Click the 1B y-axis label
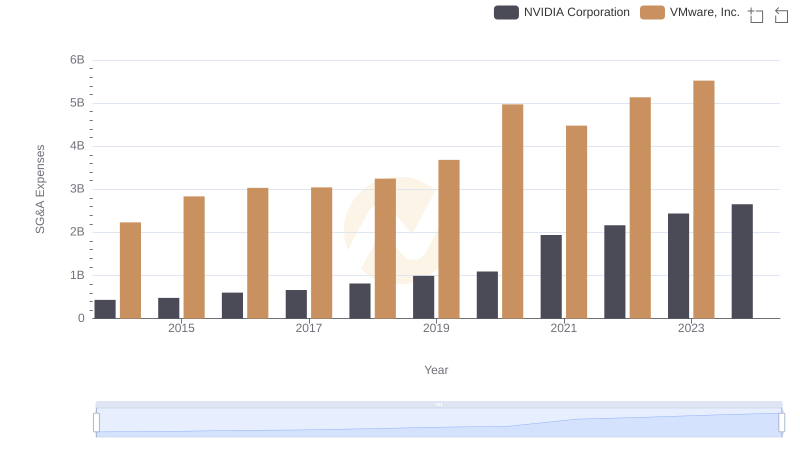800x461 pixels. point(77,275)
